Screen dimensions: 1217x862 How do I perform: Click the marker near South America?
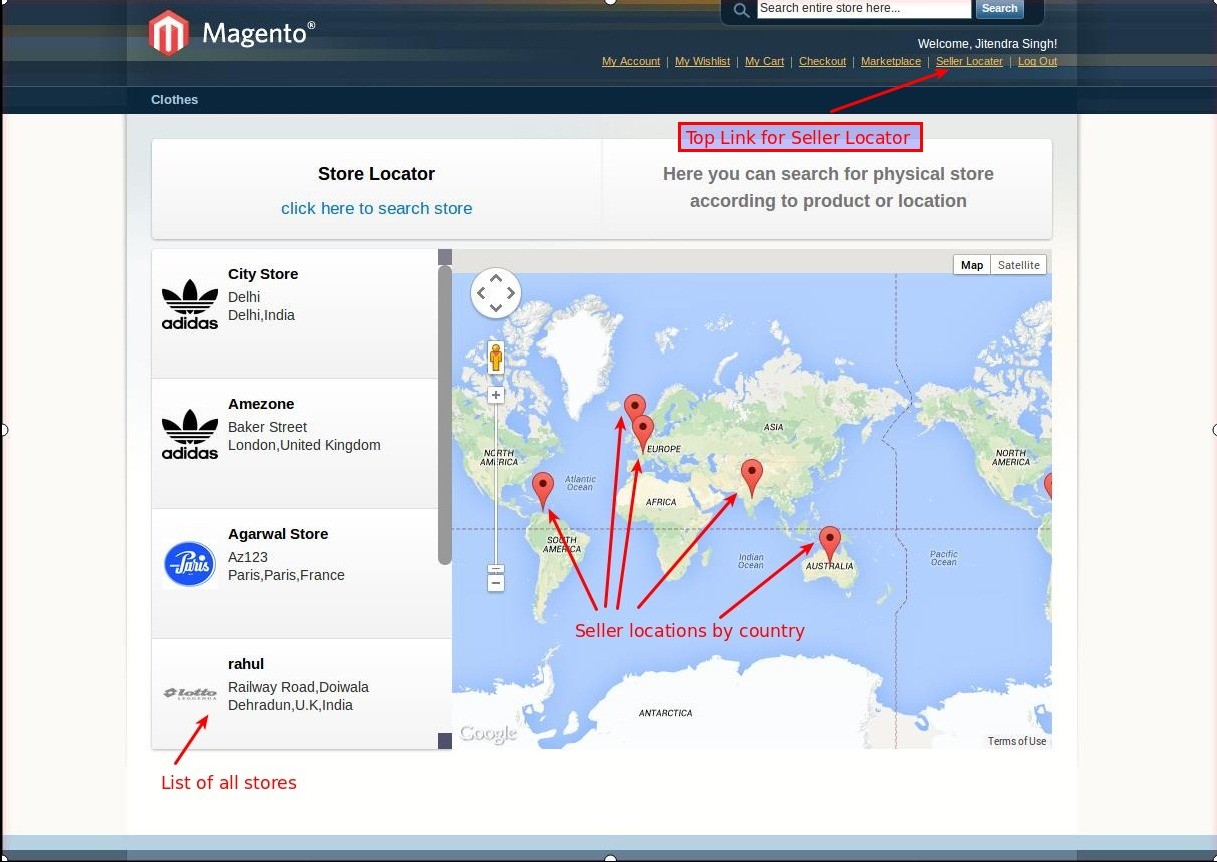click(x=542, y=491)
